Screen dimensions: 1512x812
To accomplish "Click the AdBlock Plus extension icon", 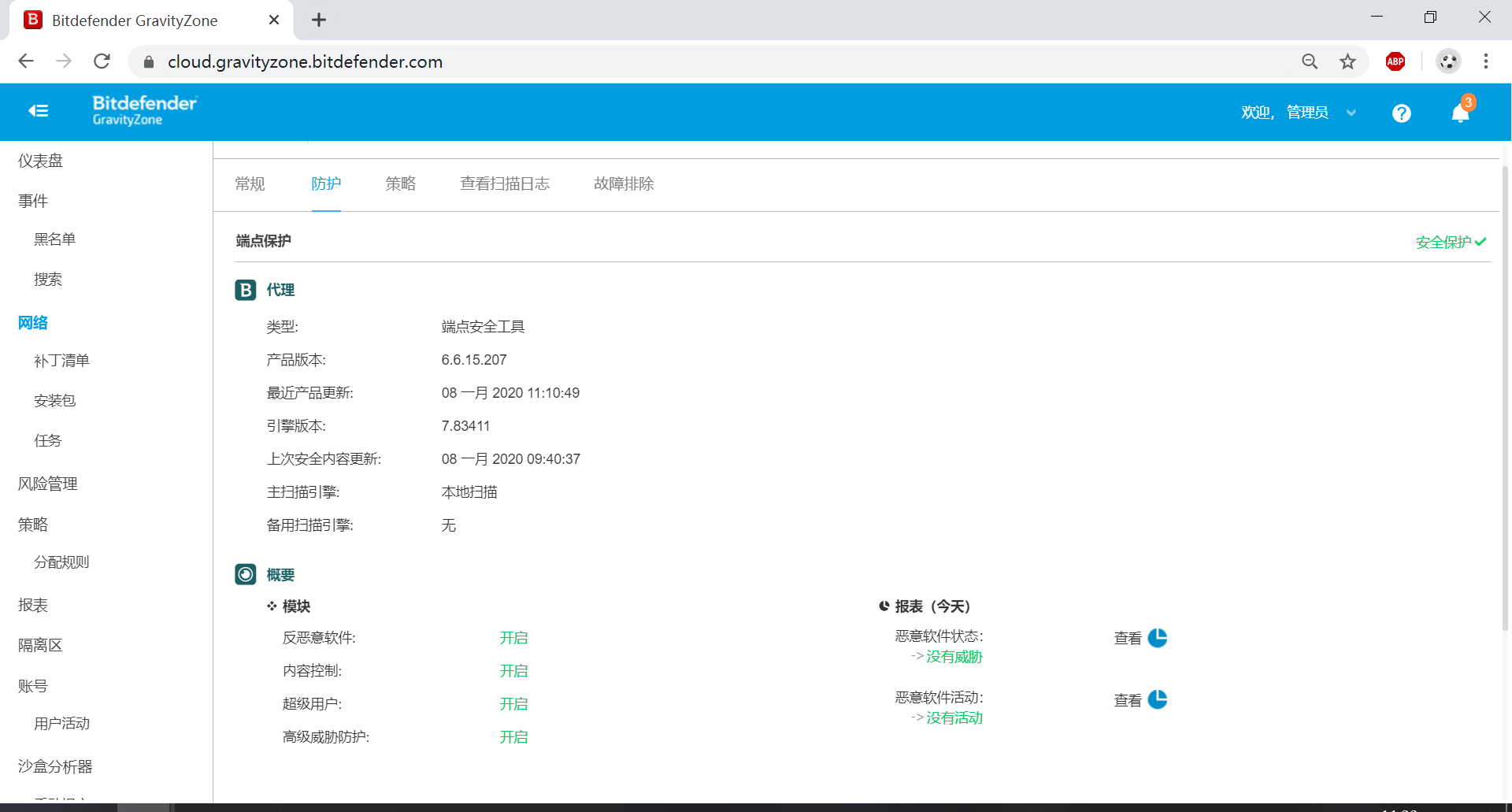I will click(1395, 61).
